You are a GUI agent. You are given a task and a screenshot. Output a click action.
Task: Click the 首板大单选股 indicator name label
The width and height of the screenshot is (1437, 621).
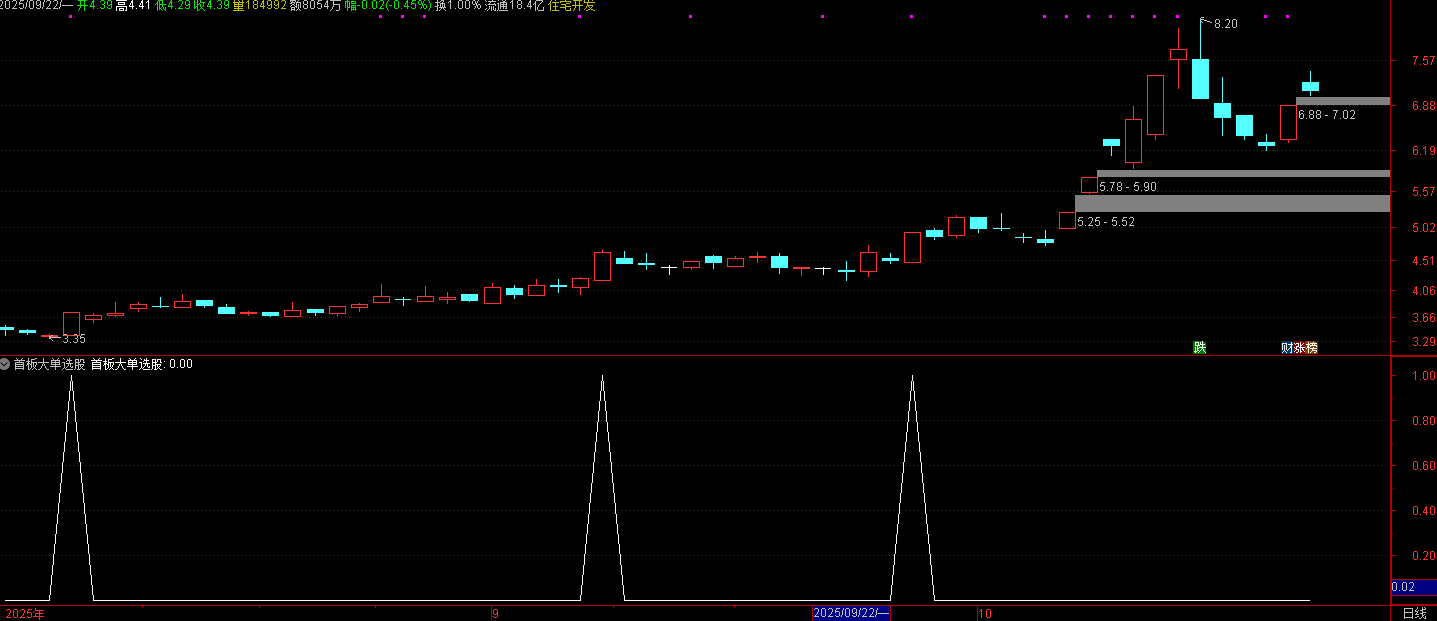(x=49, y=364)
